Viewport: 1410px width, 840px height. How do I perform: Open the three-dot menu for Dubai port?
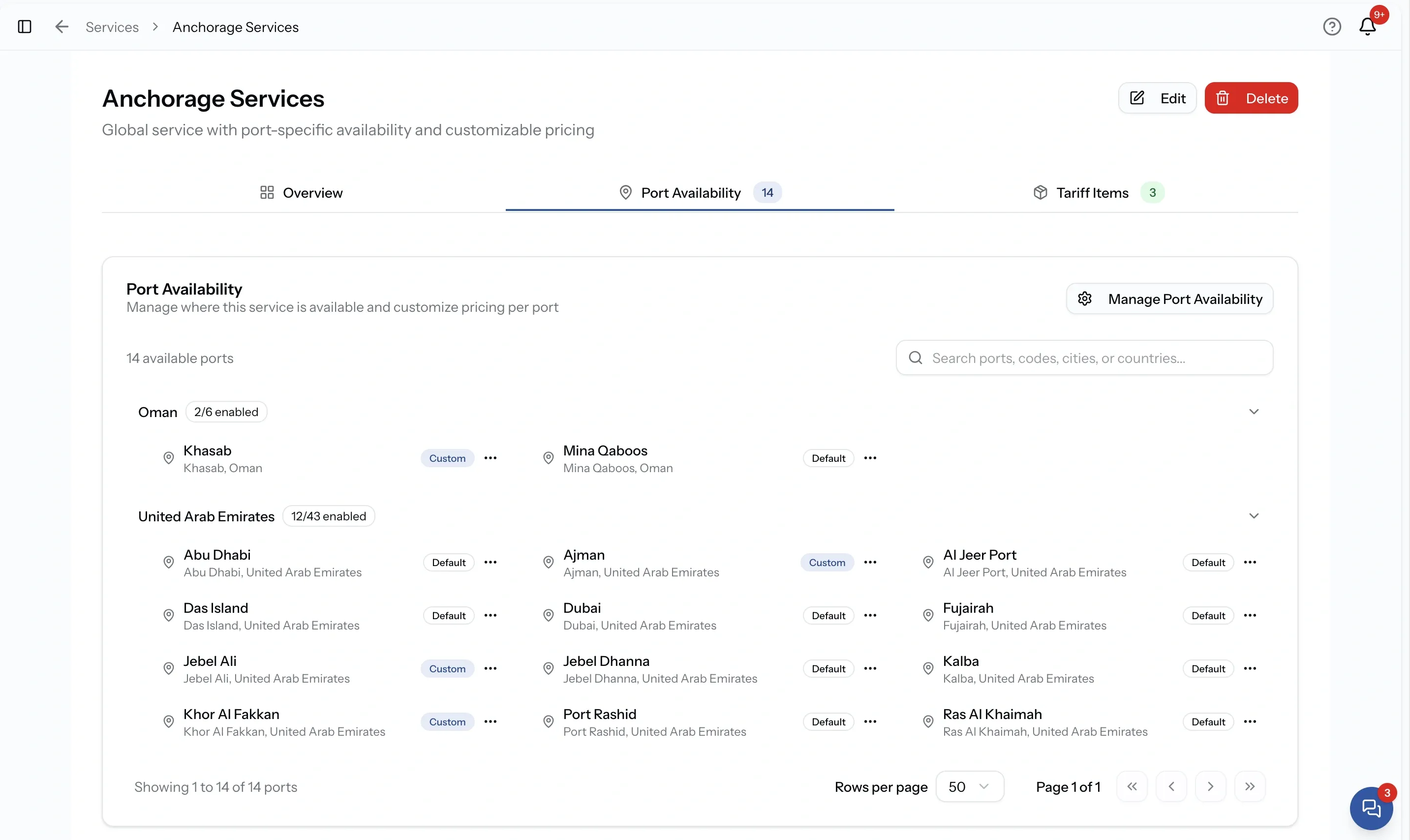(870, 615)
